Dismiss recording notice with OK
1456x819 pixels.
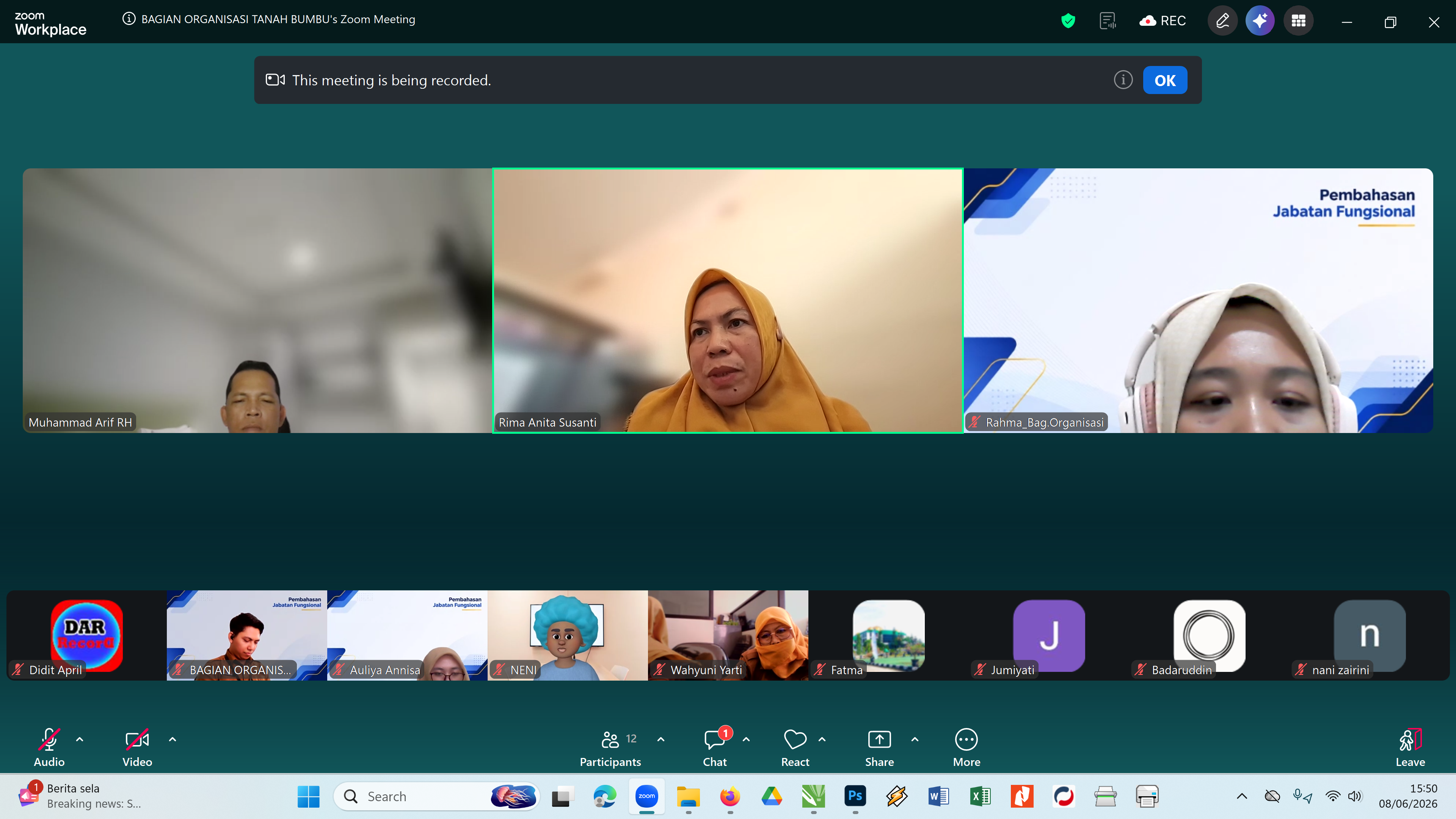point(1165,80)
